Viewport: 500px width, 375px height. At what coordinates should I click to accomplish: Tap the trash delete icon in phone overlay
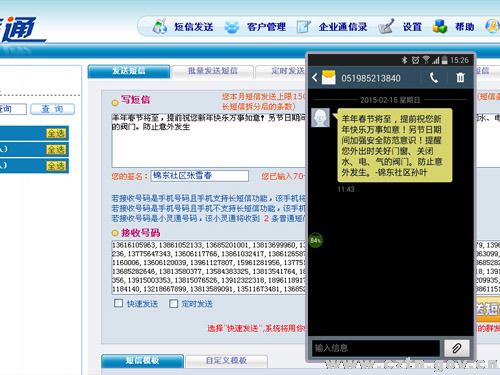460,77
